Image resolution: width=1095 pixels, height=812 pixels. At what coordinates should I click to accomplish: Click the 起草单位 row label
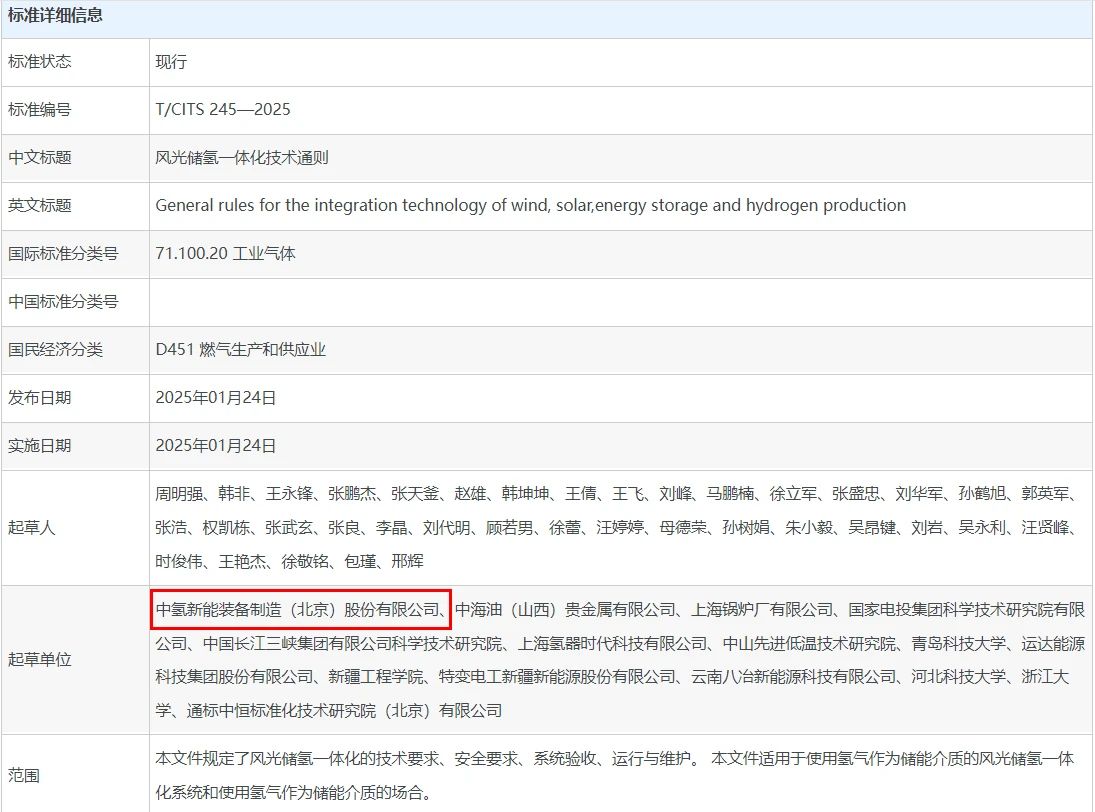point(40,660)
